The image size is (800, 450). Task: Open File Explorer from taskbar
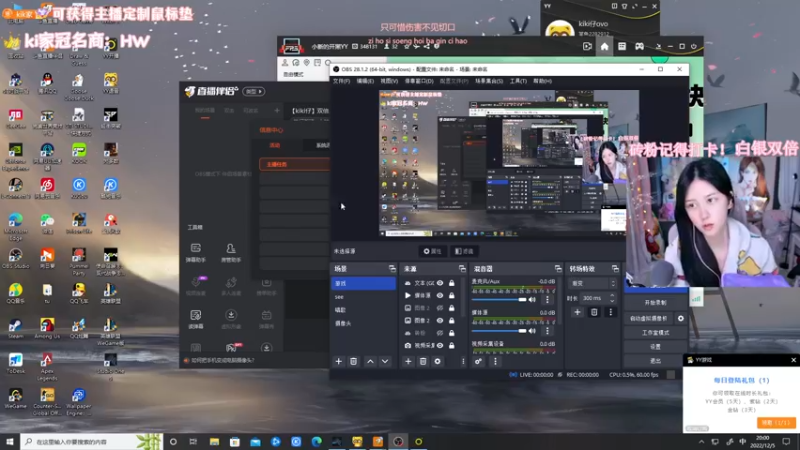[214, 441]
